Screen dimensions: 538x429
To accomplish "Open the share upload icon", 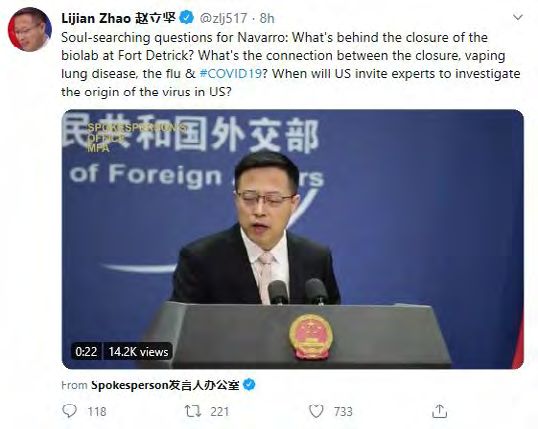I will point(439,411).
